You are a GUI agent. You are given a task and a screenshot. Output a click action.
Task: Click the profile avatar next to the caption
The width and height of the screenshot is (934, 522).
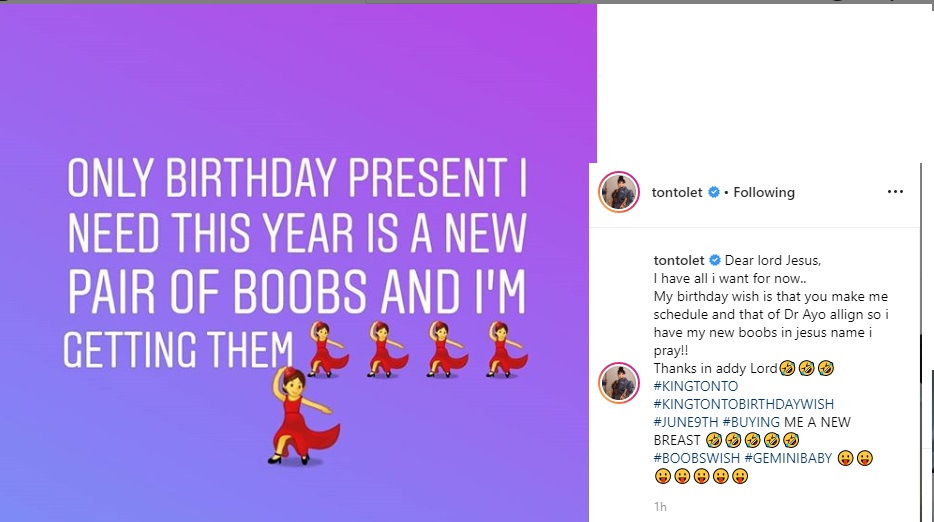click(619, 385)
